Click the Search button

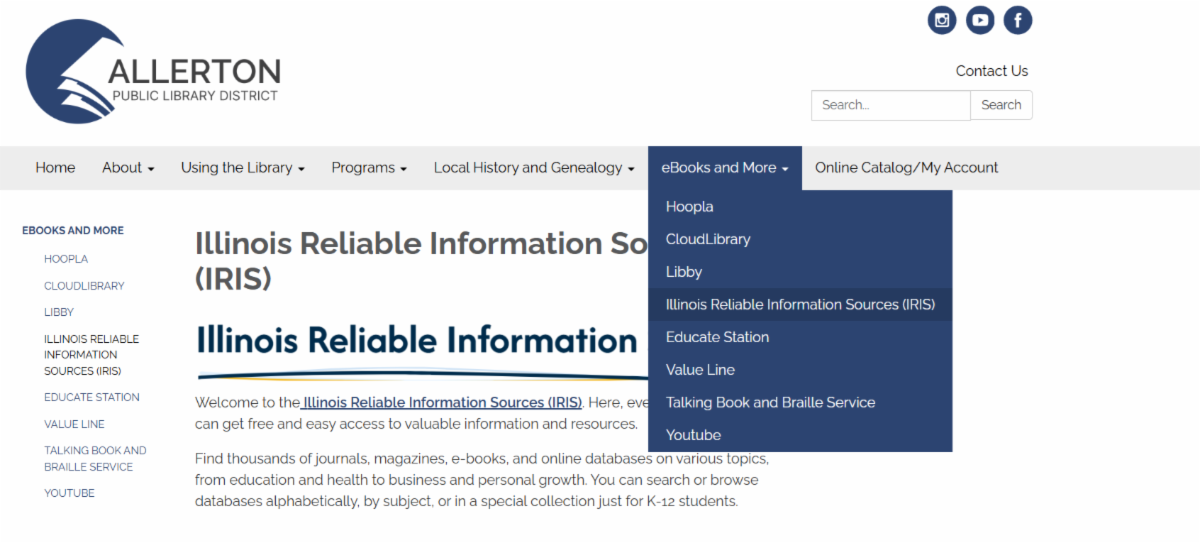1001,105
